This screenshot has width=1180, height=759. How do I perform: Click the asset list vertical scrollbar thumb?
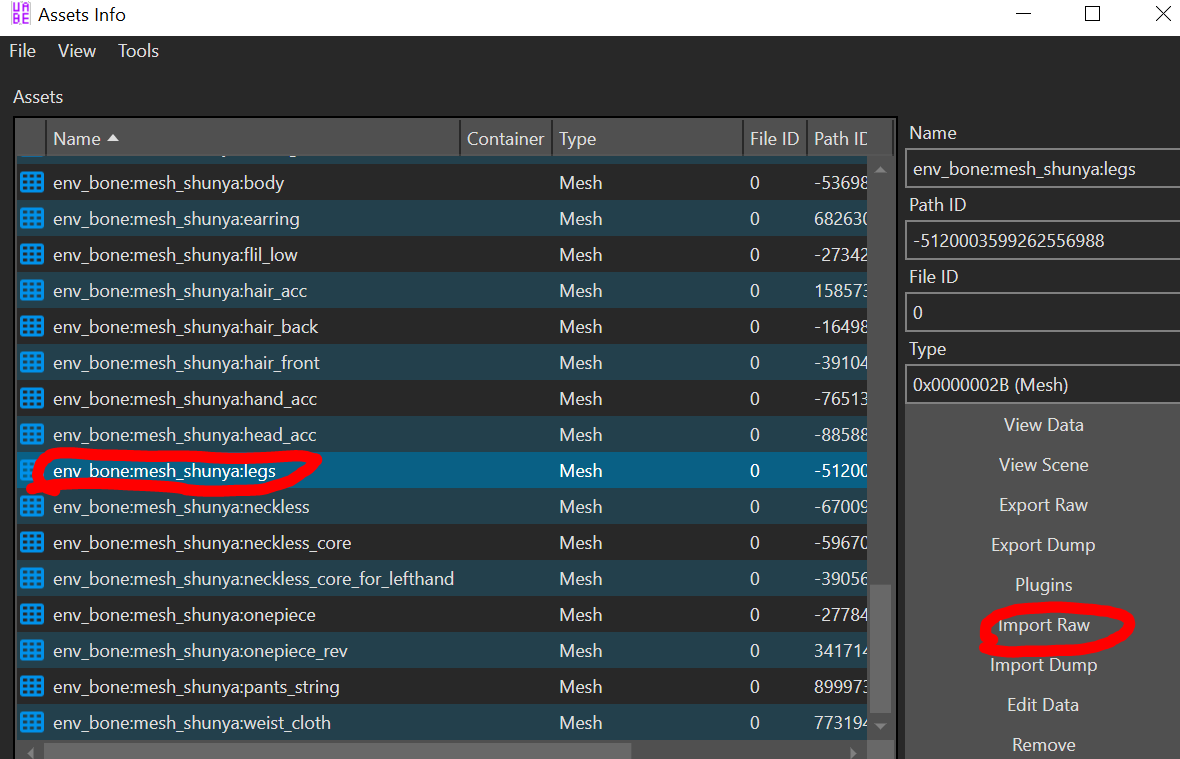(880, 648)
